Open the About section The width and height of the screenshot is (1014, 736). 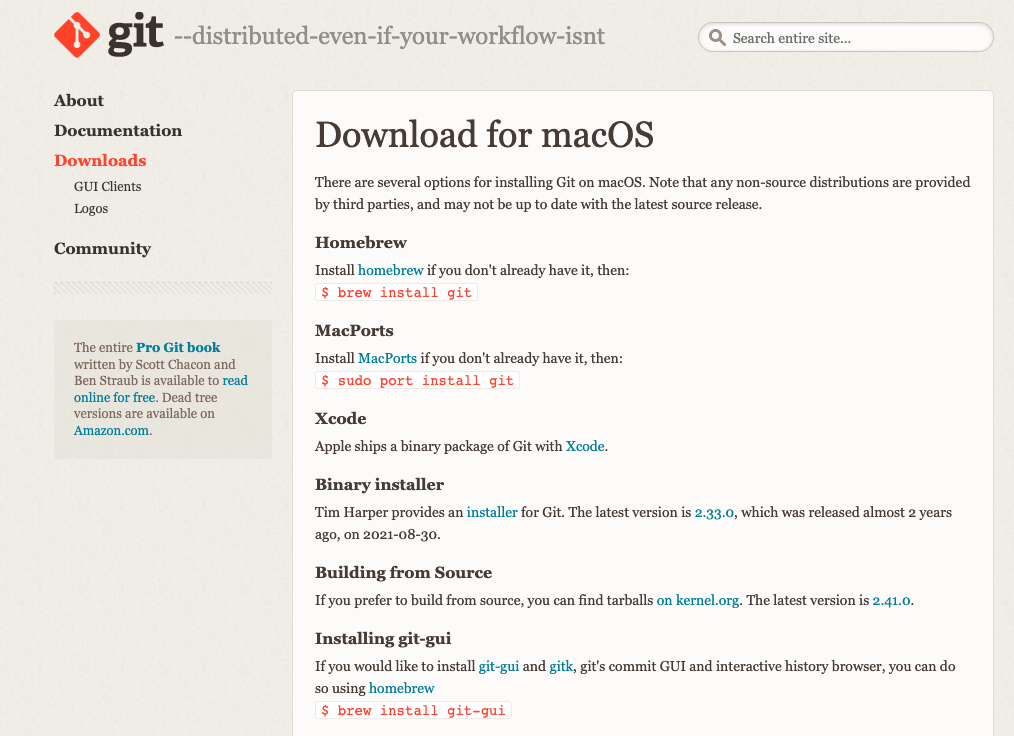pyautogui.click(x=79, y=100)
